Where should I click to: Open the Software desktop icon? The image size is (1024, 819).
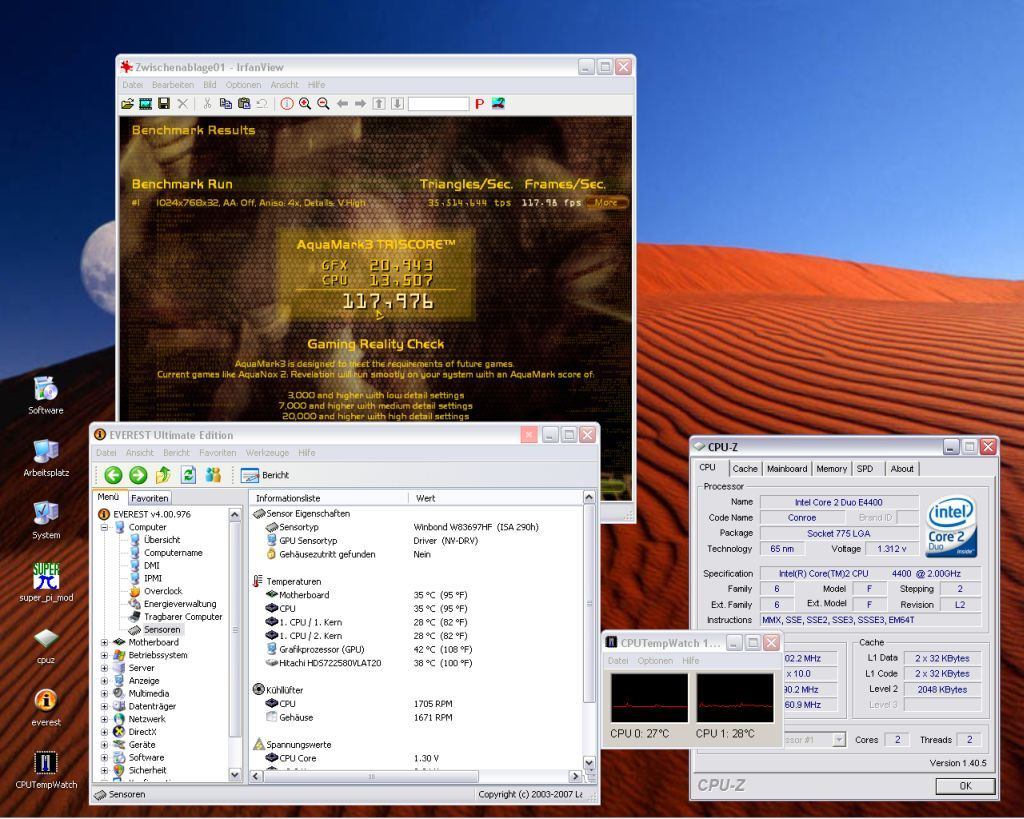click(x=46, y=395)
